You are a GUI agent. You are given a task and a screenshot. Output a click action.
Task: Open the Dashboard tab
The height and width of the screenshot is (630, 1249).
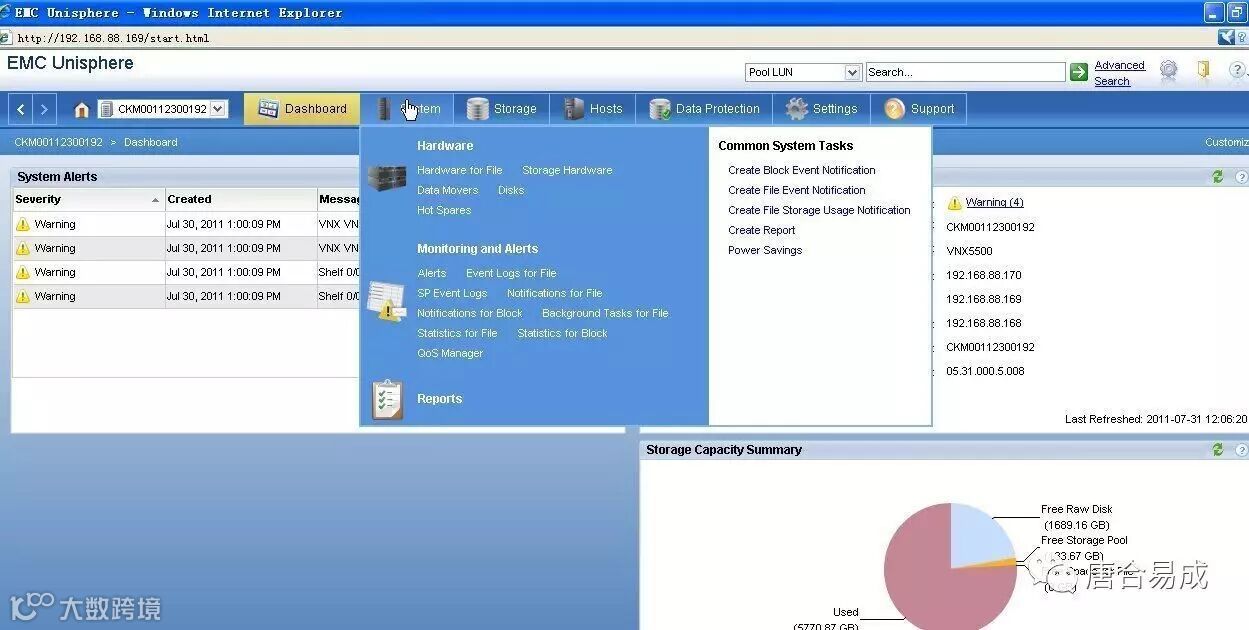302,109
